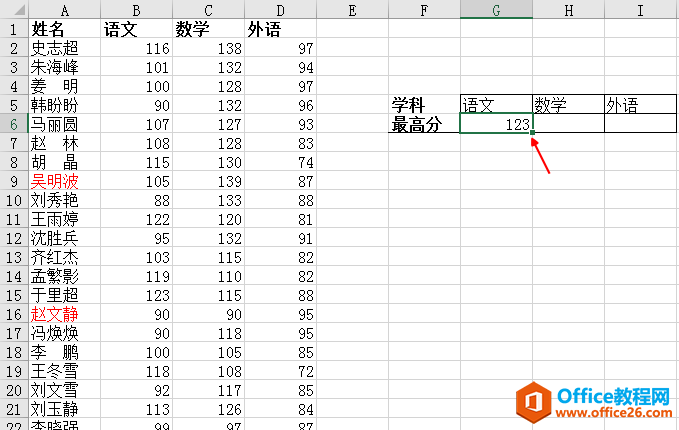Click the name 史志超

(x=54, y=48)
